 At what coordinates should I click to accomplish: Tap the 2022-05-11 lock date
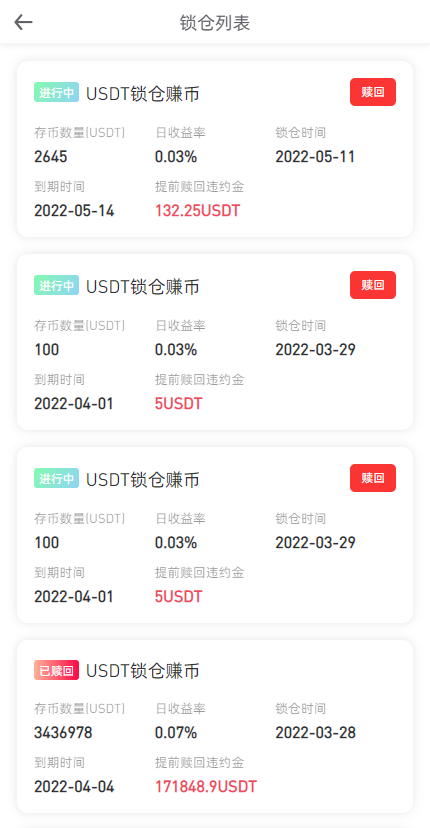[x=315, y=157]
